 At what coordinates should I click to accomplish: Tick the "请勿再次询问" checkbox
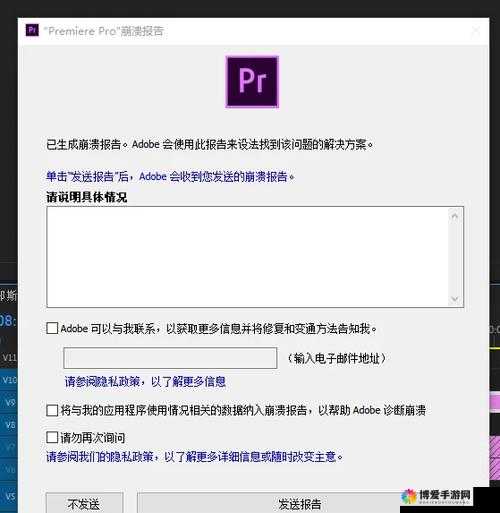point(52,437)
